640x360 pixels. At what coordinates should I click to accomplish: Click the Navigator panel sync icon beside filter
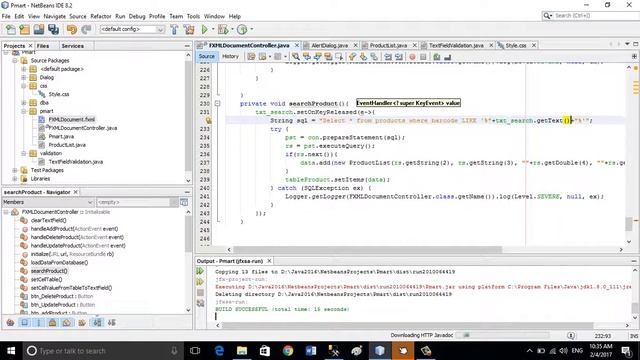(x=184, y=202)
